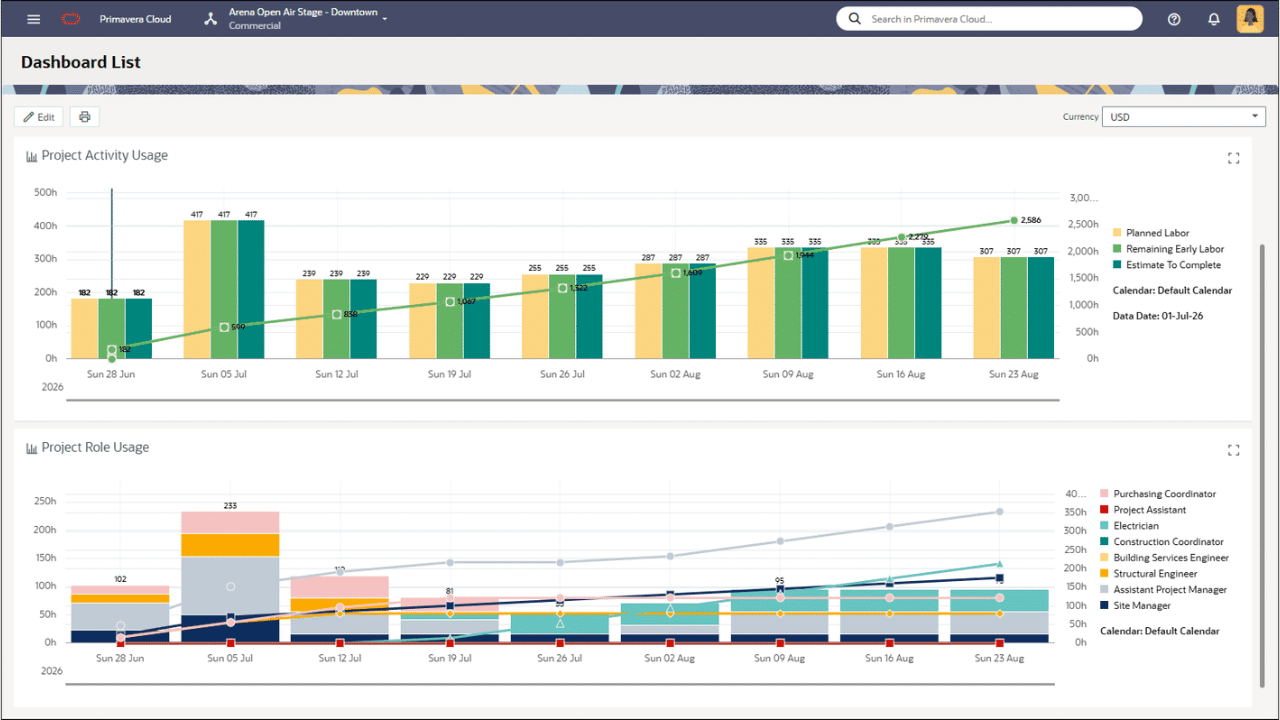Click the 'Sun 19 Jul' label in Role Usage
Screen dimensions: 1280x720
[x=450, y=658]
